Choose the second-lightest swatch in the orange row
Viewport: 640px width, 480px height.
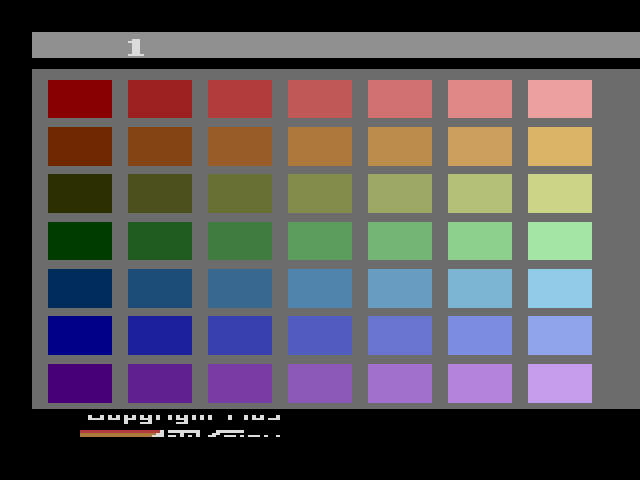point(480,147)
